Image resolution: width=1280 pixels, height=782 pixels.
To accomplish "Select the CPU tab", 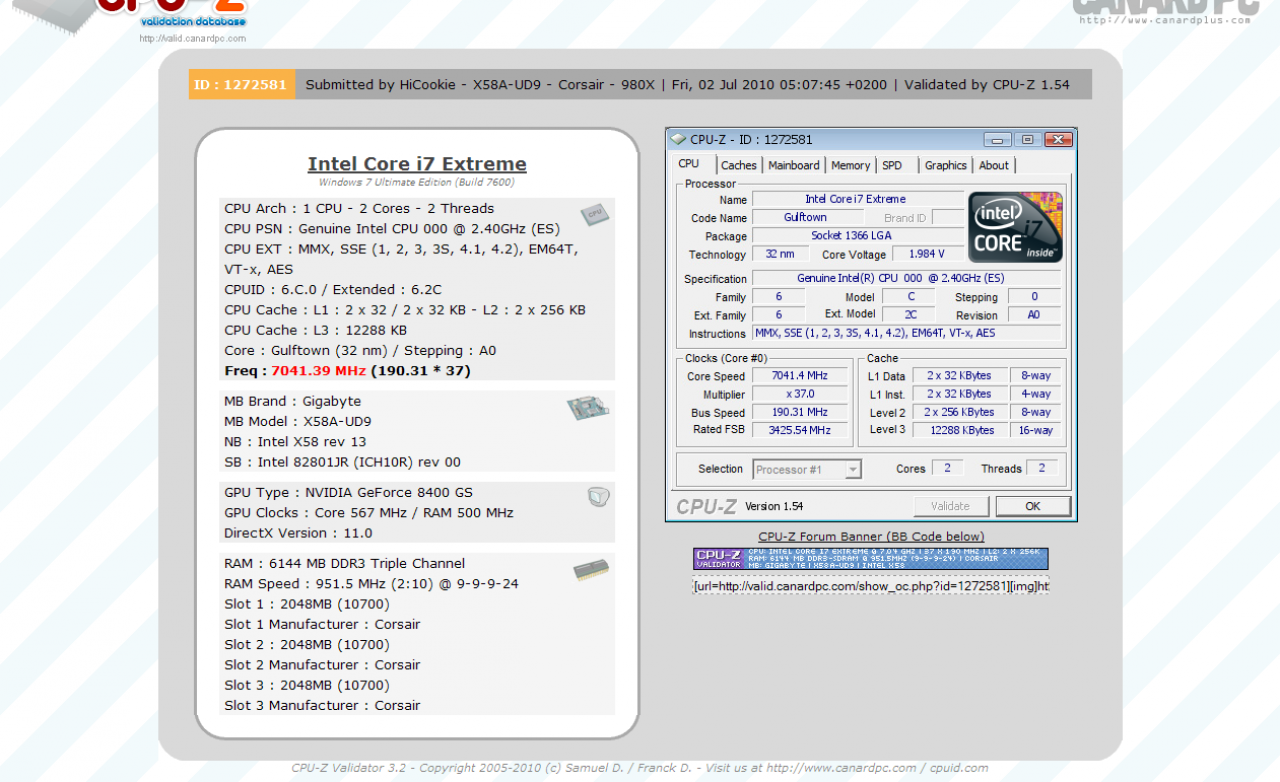I will click(x=689, y=164).
